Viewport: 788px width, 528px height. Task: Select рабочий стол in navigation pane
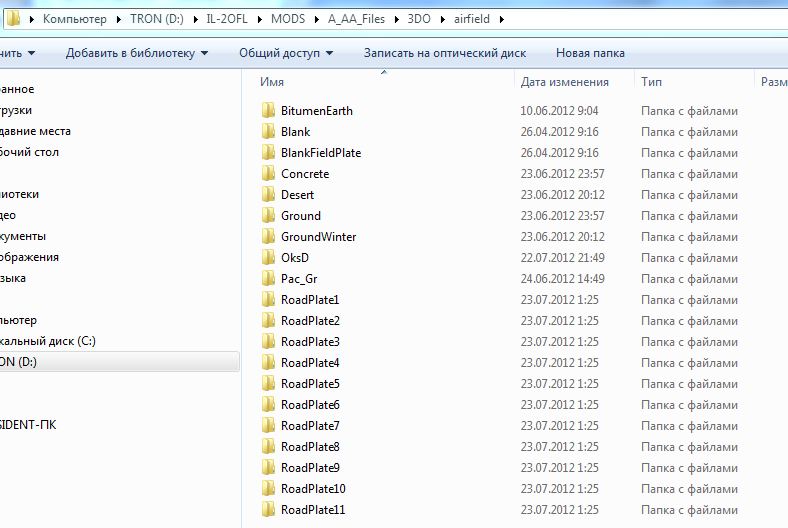coord(29,152)
